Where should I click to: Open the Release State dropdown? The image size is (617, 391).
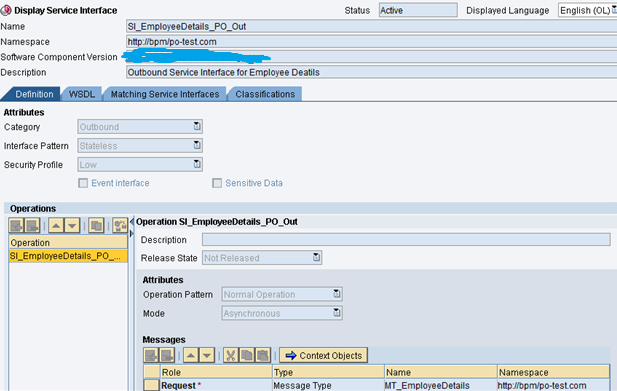(x=316, y=257)
